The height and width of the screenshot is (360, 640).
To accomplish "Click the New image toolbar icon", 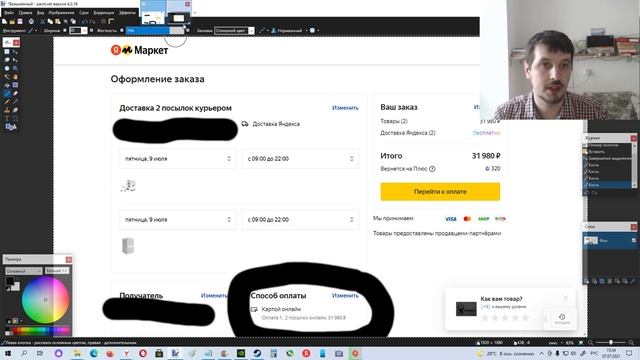I will pos(4,21).
